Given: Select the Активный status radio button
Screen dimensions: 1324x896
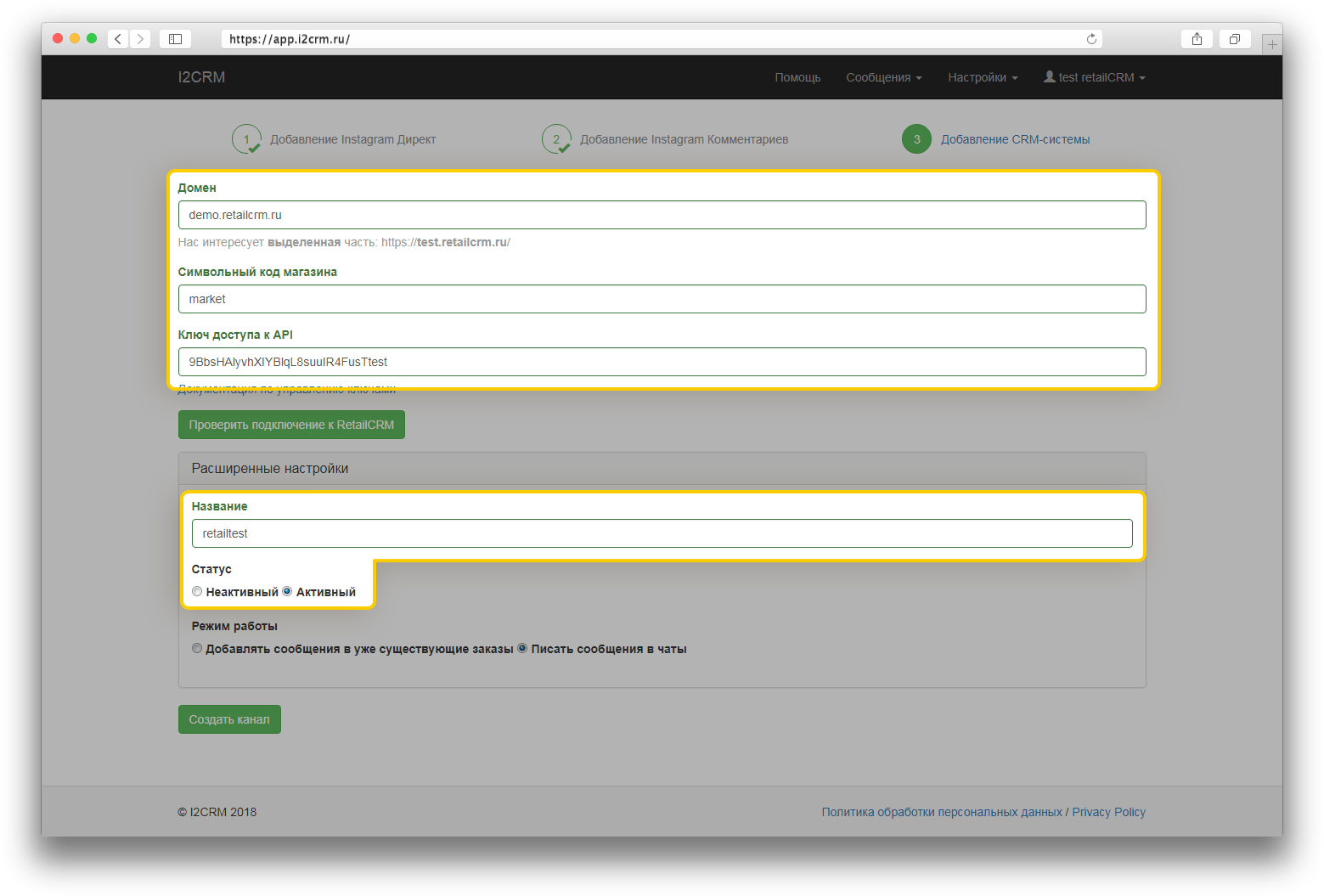Looking at the screenshot, I should pyautogui.click(x=287, y=592).
